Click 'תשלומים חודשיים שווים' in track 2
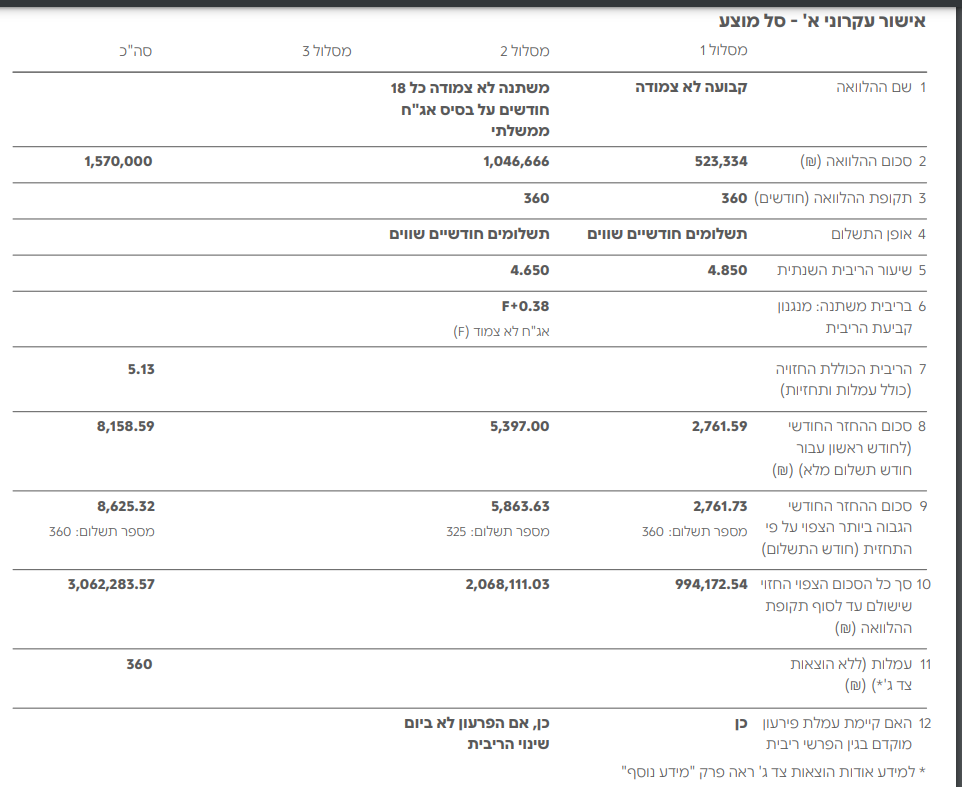962x787 pixels. [469, 234]
